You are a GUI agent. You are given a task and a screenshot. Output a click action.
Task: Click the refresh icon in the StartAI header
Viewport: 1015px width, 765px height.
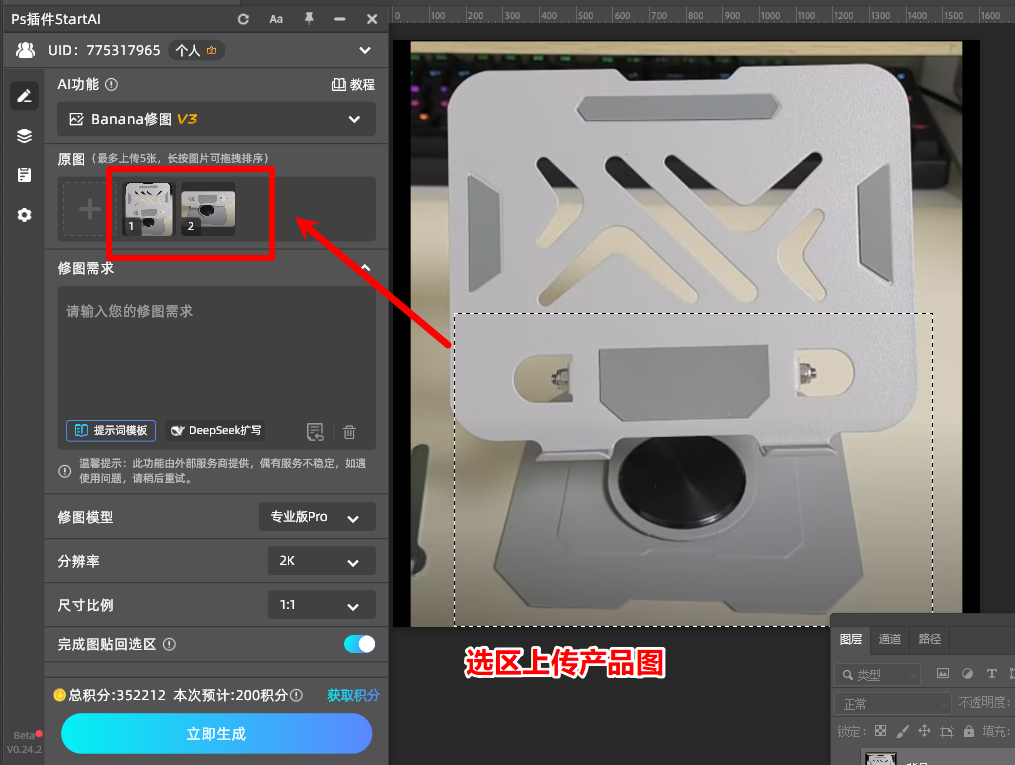pos(243,19)
